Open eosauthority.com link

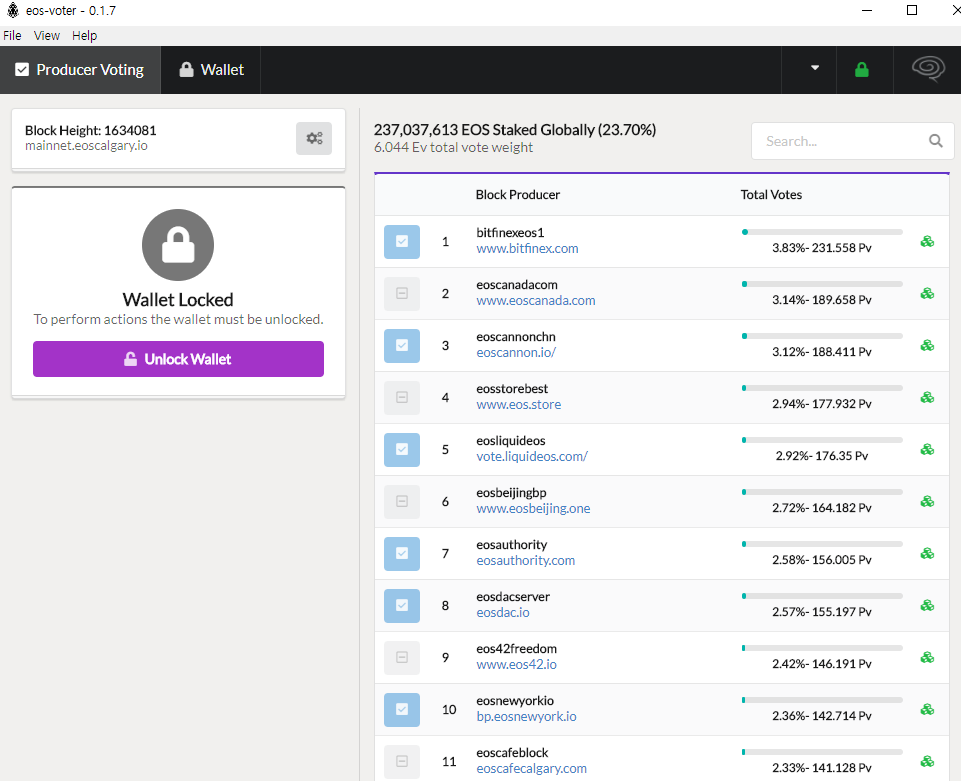(525, 561)
